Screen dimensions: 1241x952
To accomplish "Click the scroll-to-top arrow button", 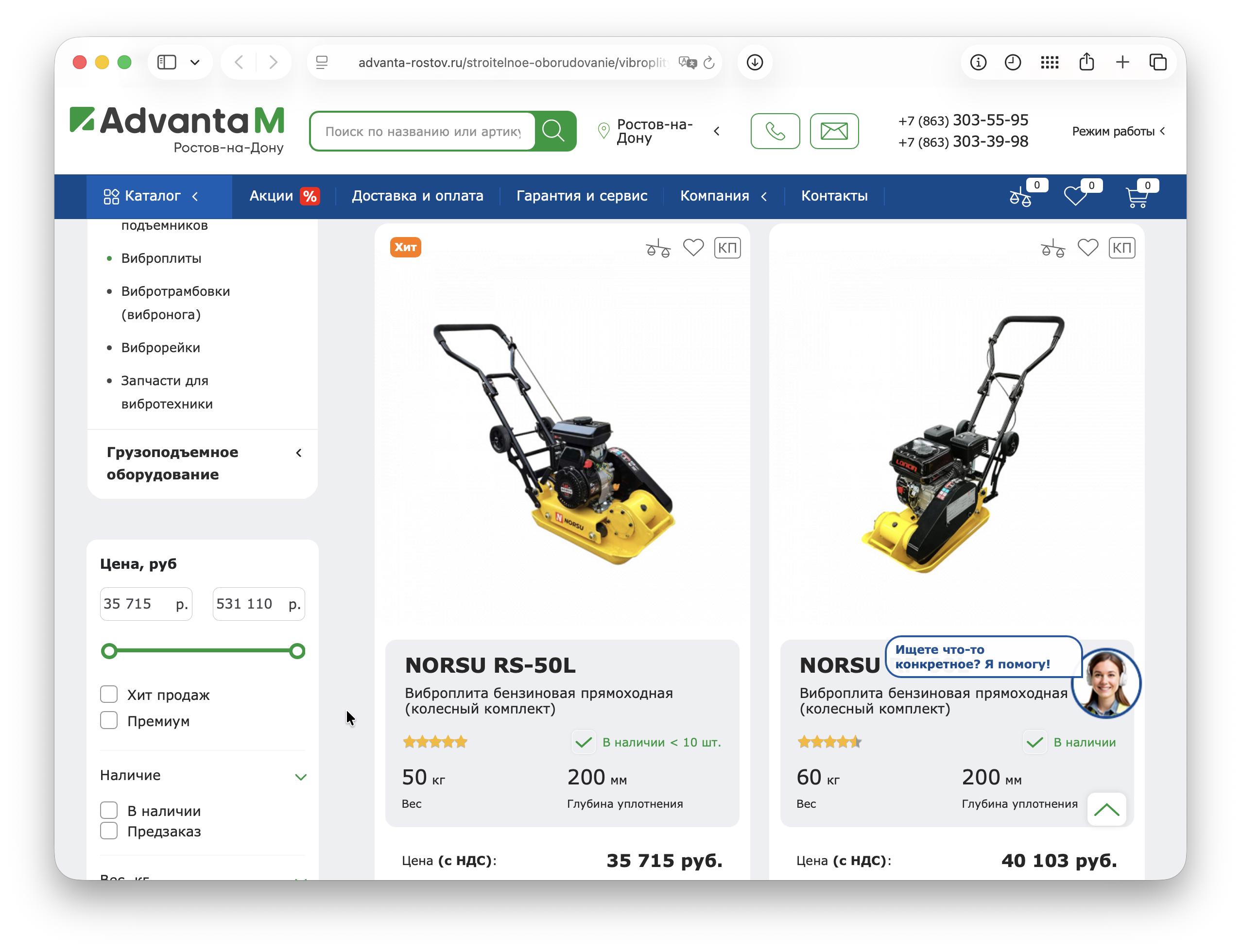I will click(x=1106, y=809).
